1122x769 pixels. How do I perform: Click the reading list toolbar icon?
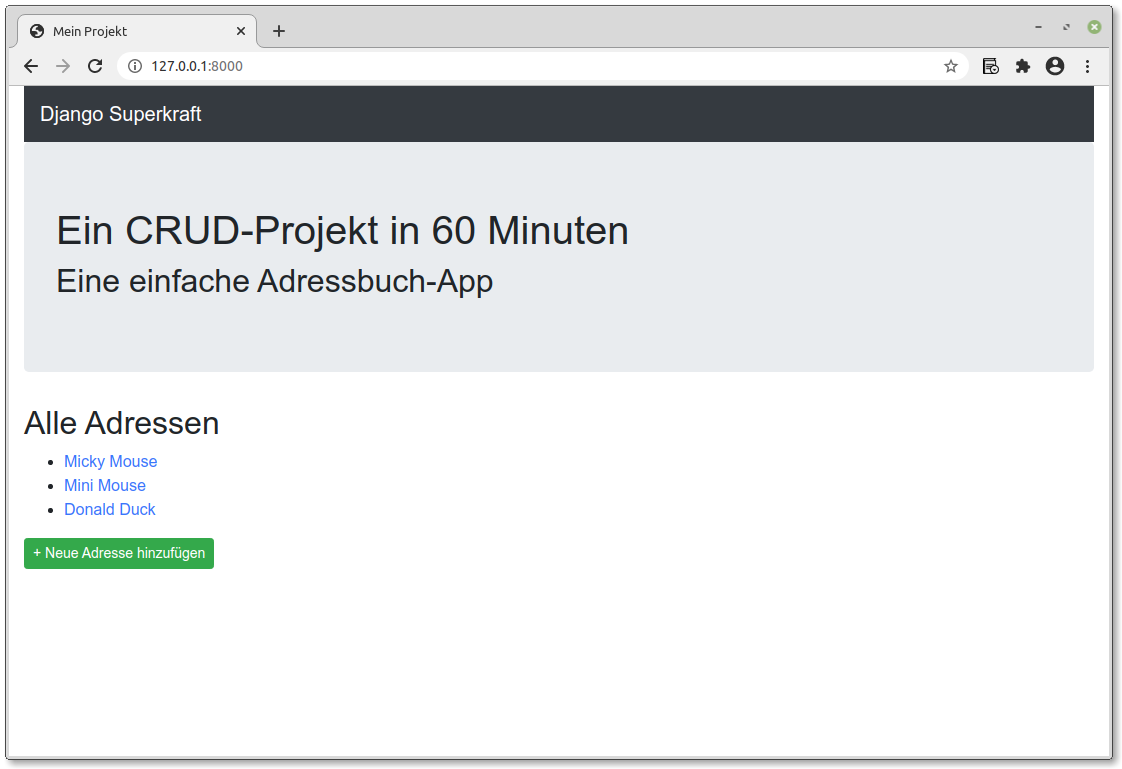(x=990, y=67)
